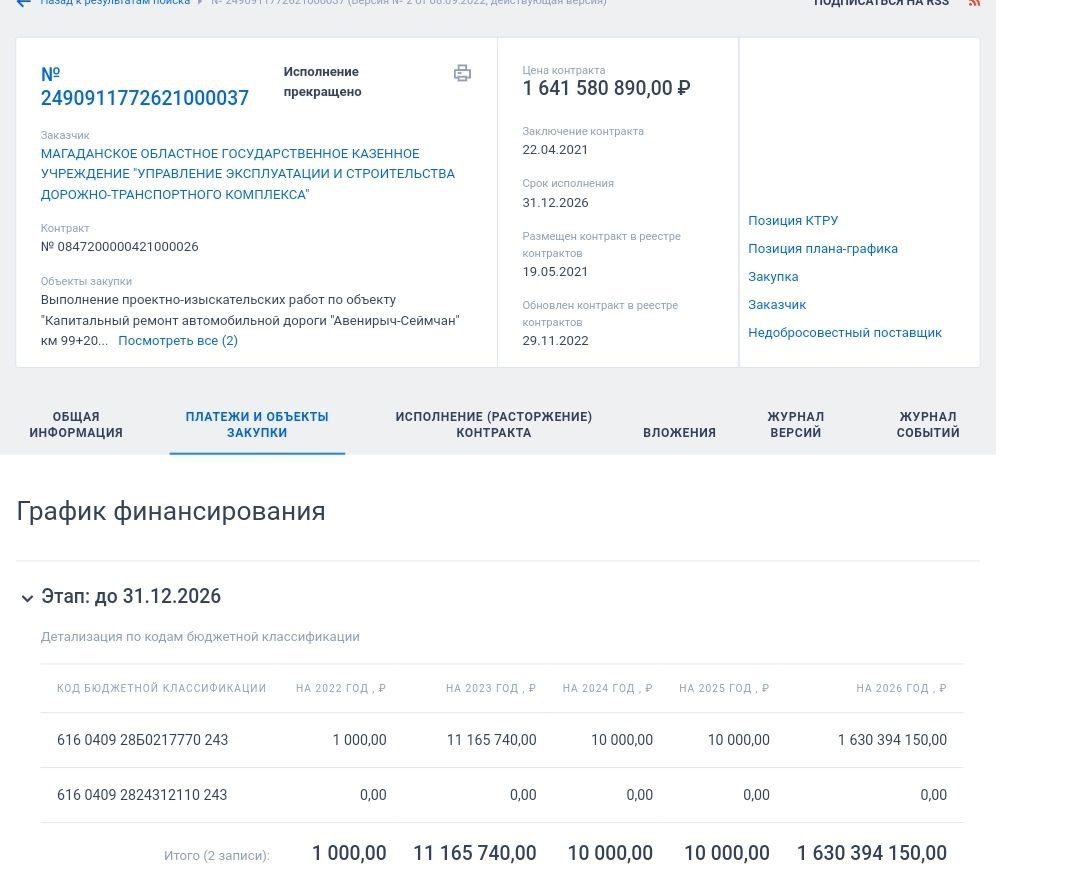Click the 11 165 740,00 cell for 2023
This screenshot has width=1080, height=881.
[x=491, y=740]
